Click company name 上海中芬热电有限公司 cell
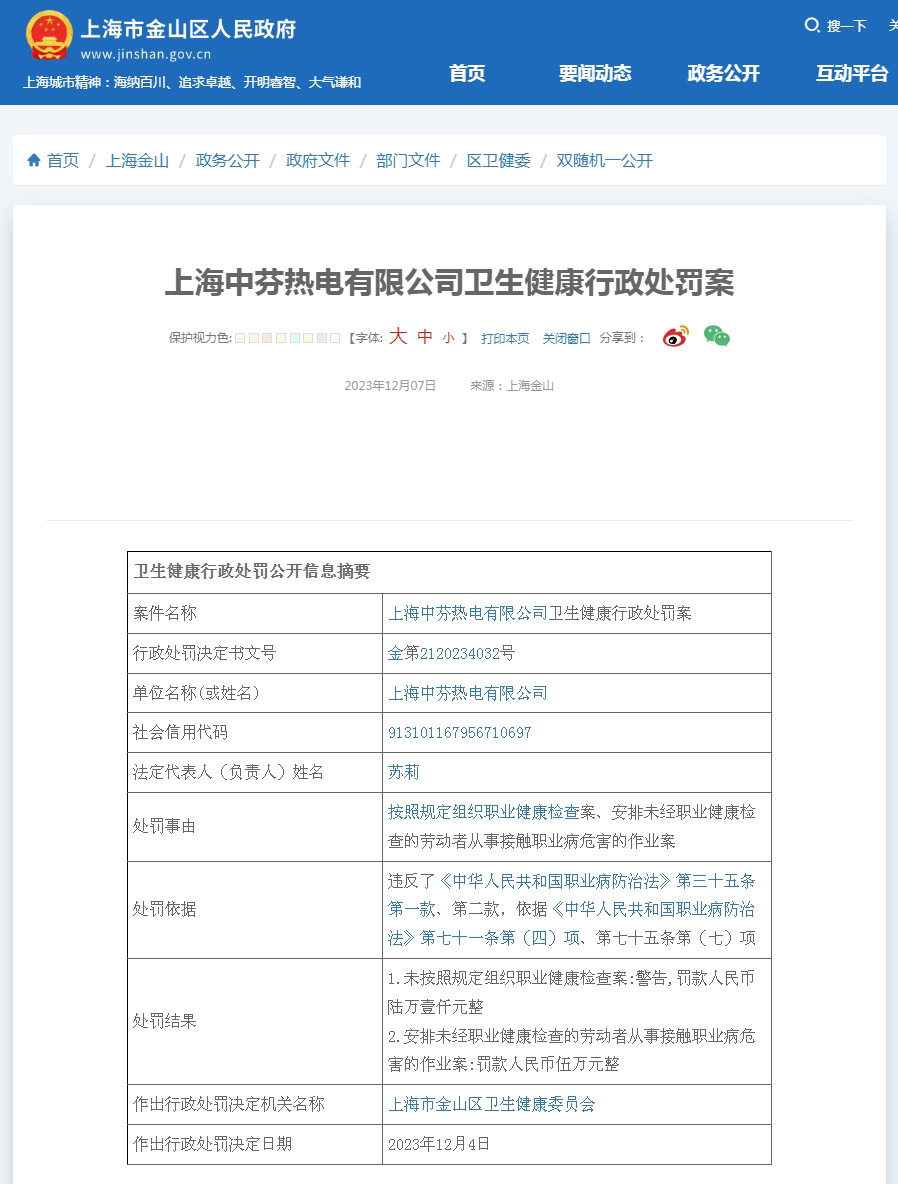This screenshot has height=1184, width=898. [577, 693]
